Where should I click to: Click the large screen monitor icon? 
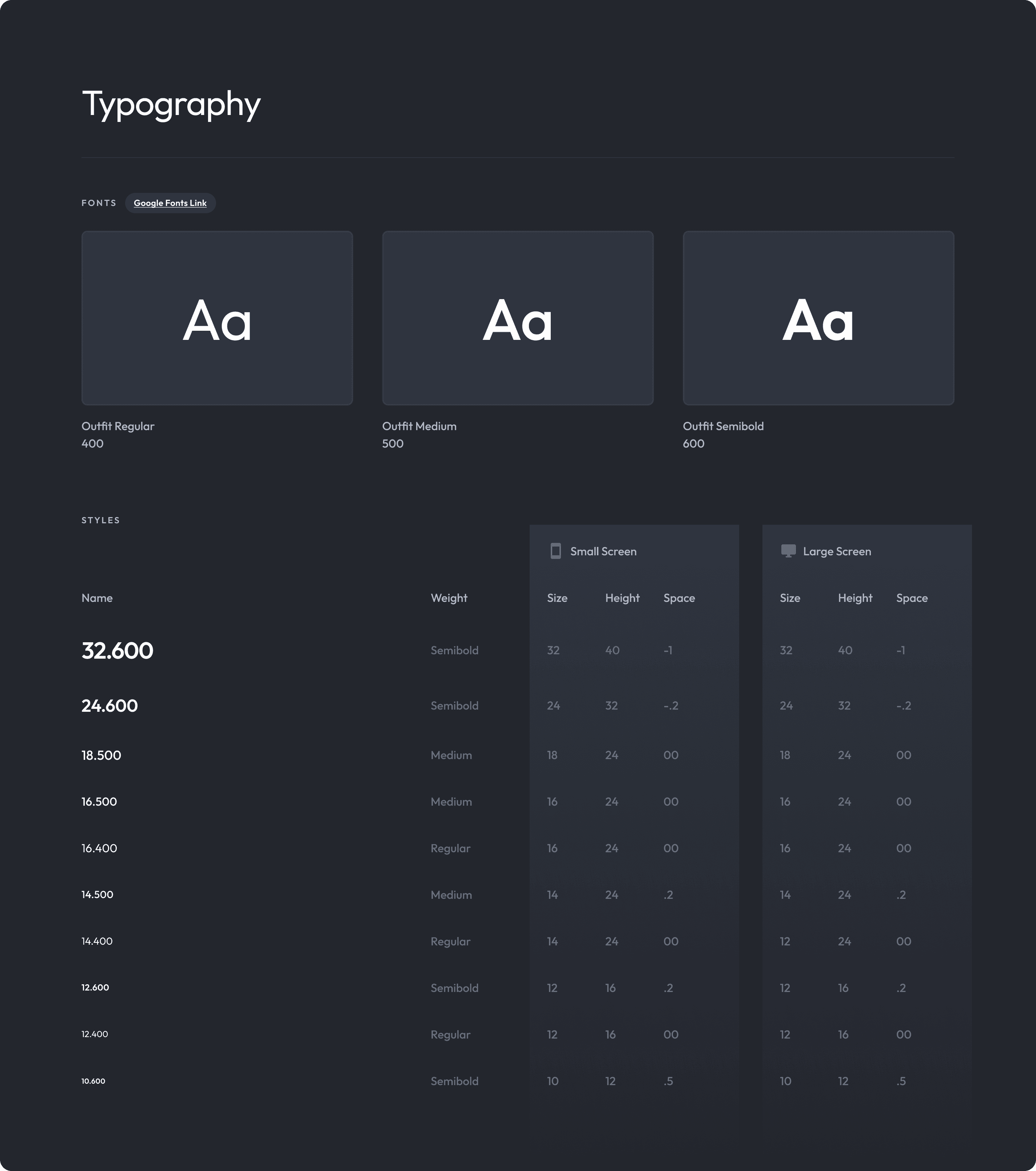click(x=788, y=551)
